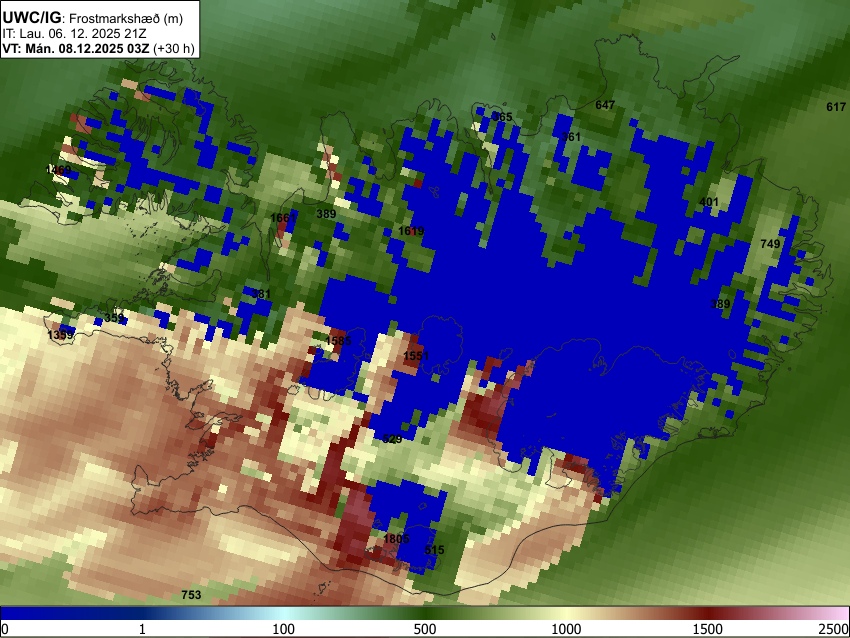Click the color scale label 1000
This screenshot has height=638, width=850.
566,629
